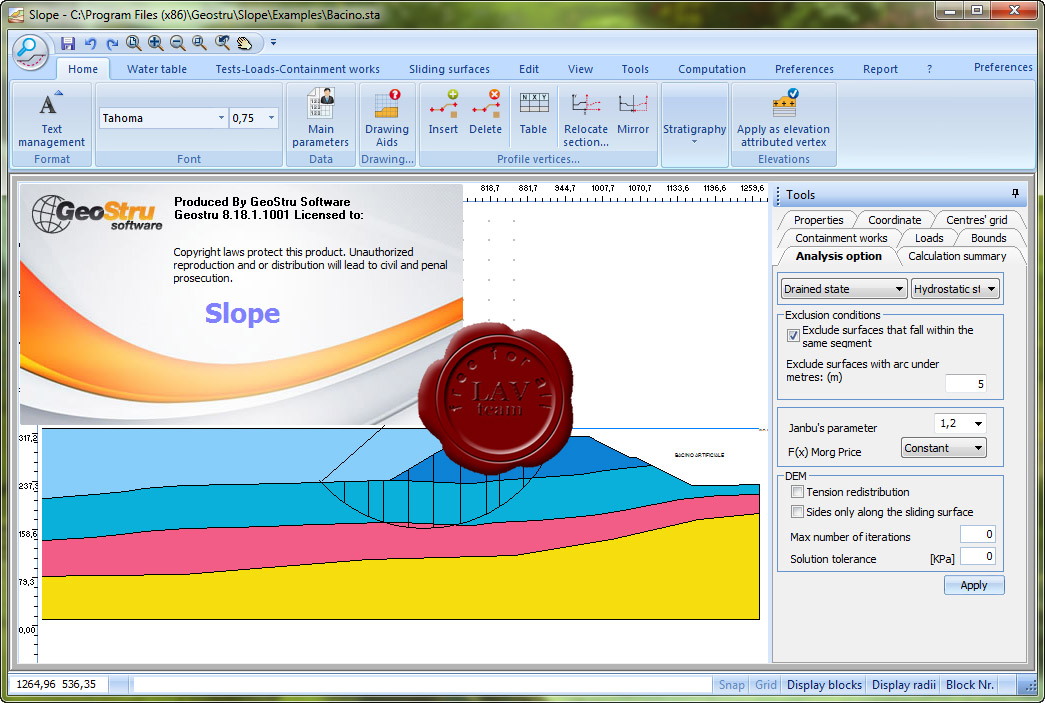Click the status bar command input field

423,684
